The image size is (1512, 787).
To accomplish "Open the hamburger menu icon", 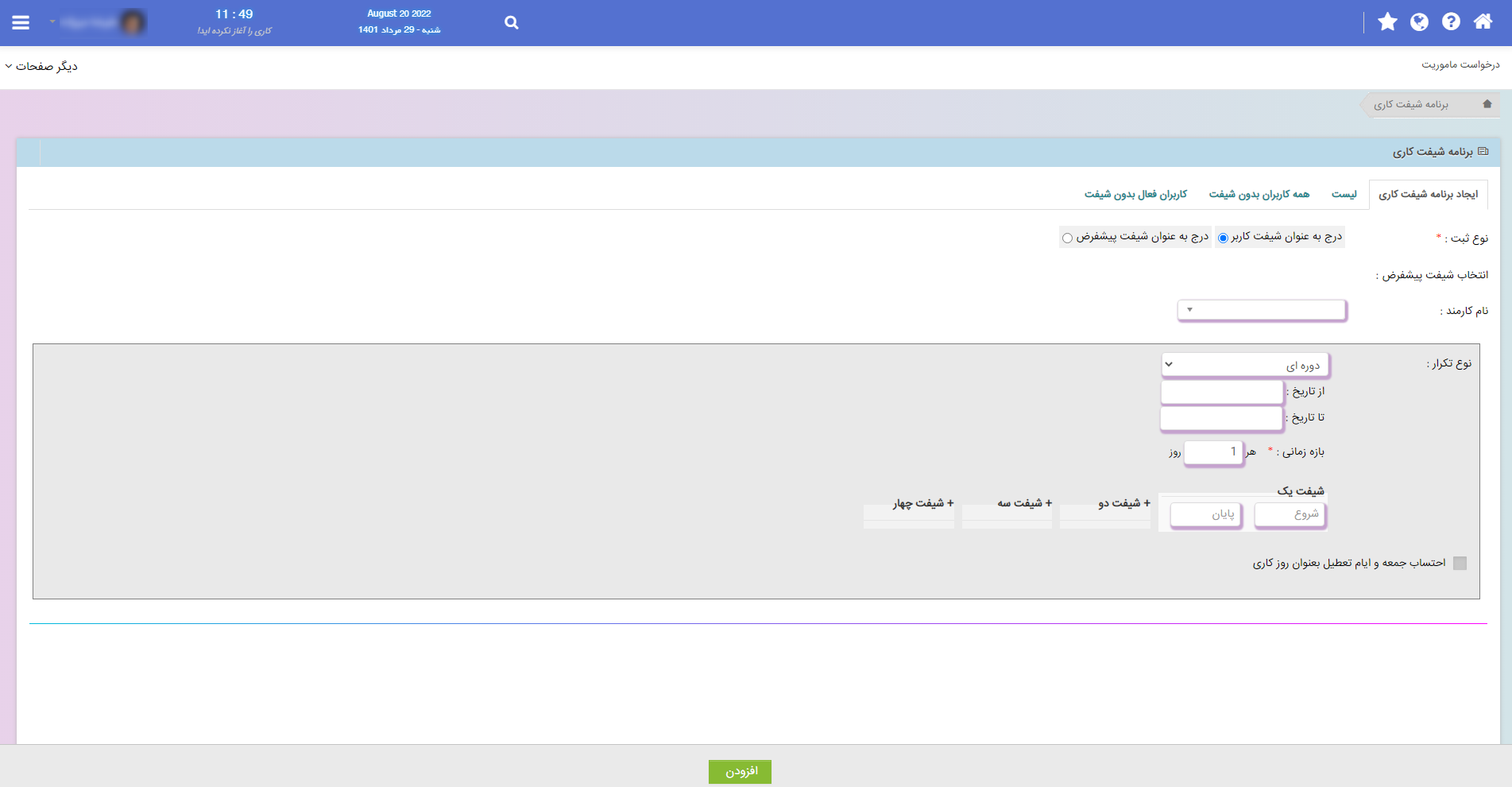I will [x=21, y=23].
